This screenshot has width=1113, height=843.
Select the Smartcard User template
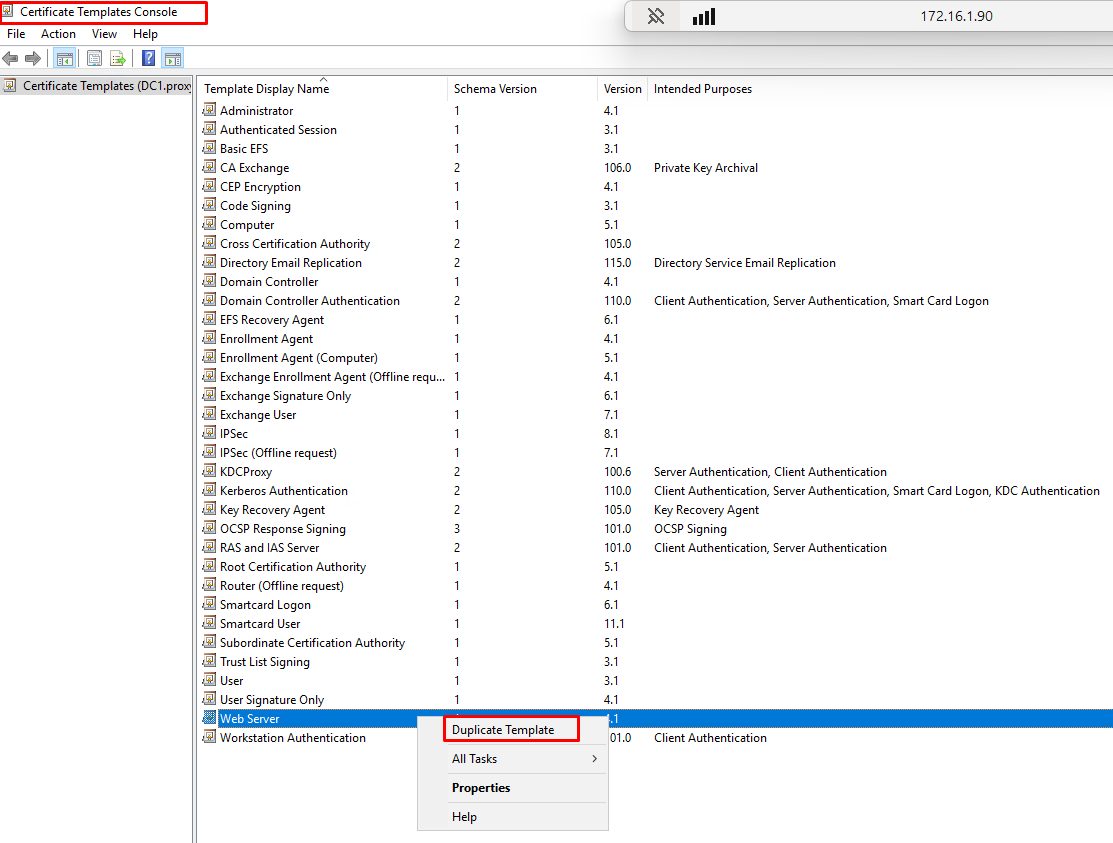(260, 624)
